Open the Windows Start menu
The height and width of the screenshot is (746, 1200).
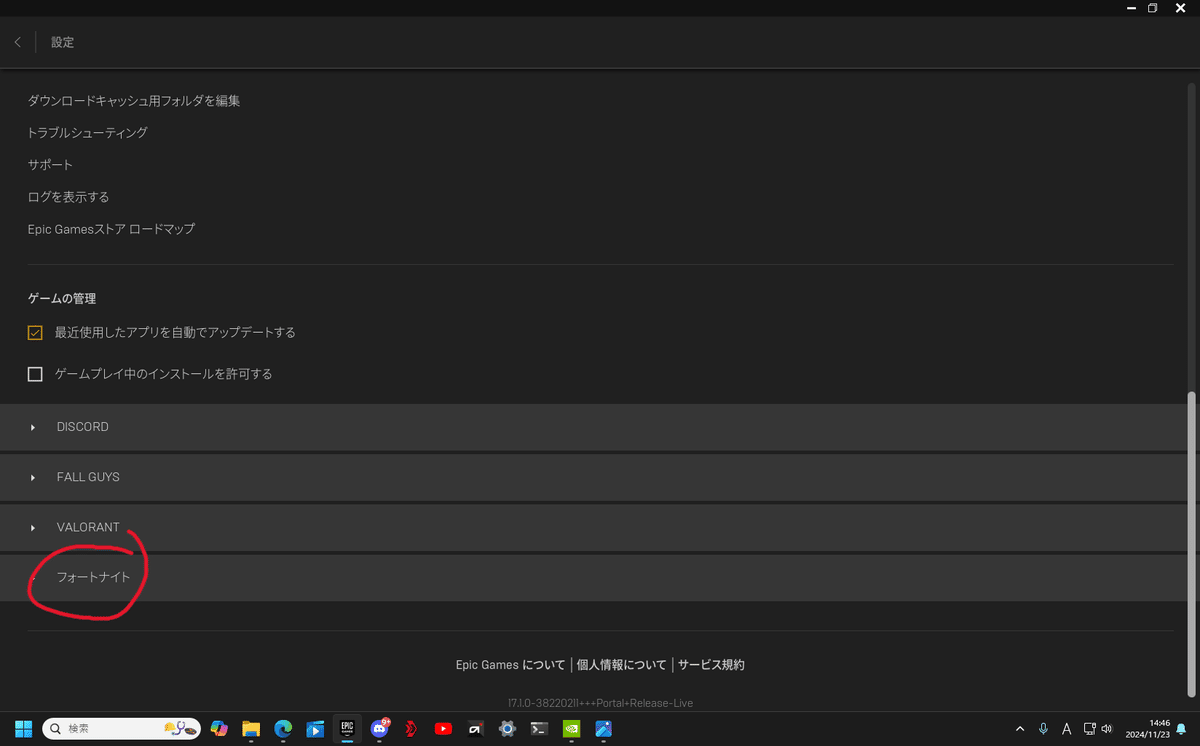[x=23, y=729]
